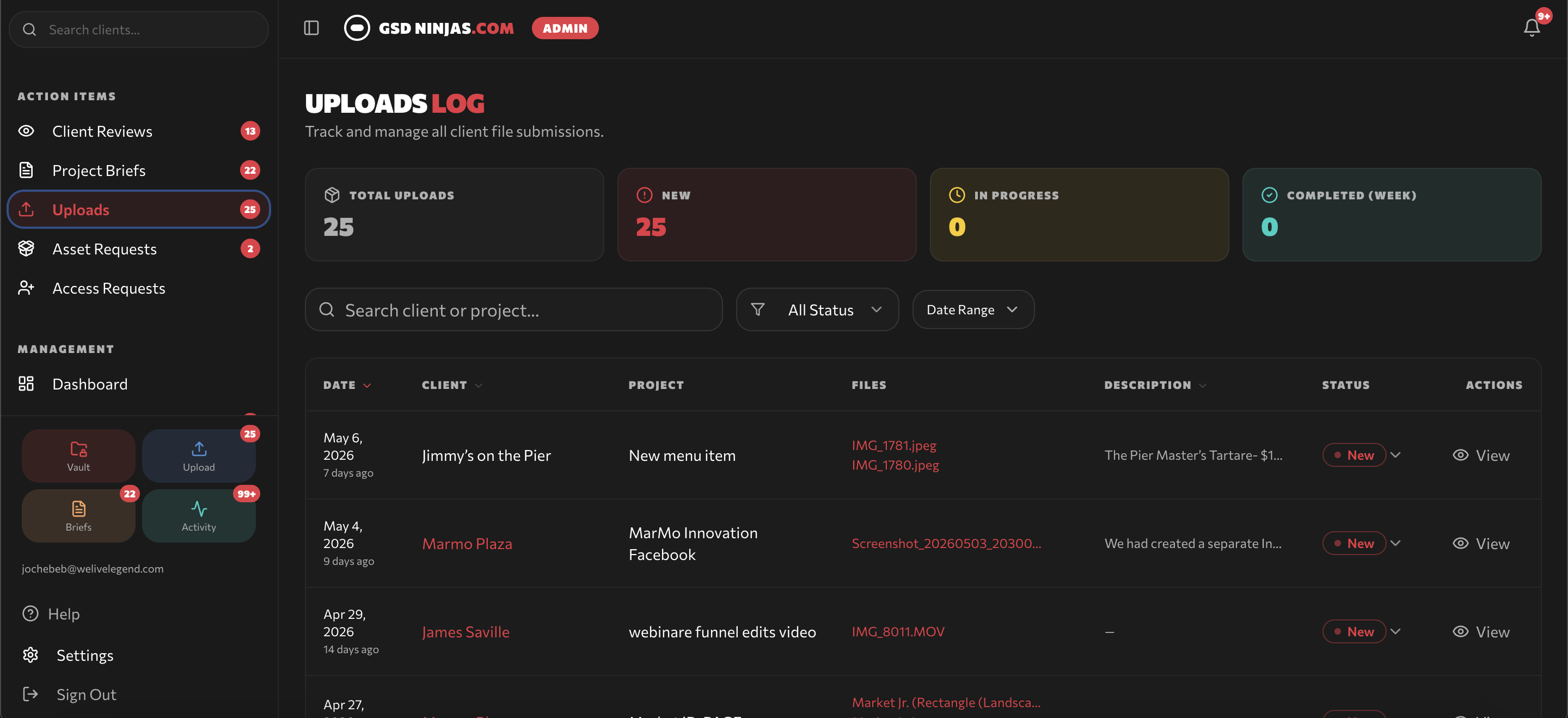Click the 13 badge on Client Reviews
This screenshot has width=1568, height=718.
tap(249, 131)
